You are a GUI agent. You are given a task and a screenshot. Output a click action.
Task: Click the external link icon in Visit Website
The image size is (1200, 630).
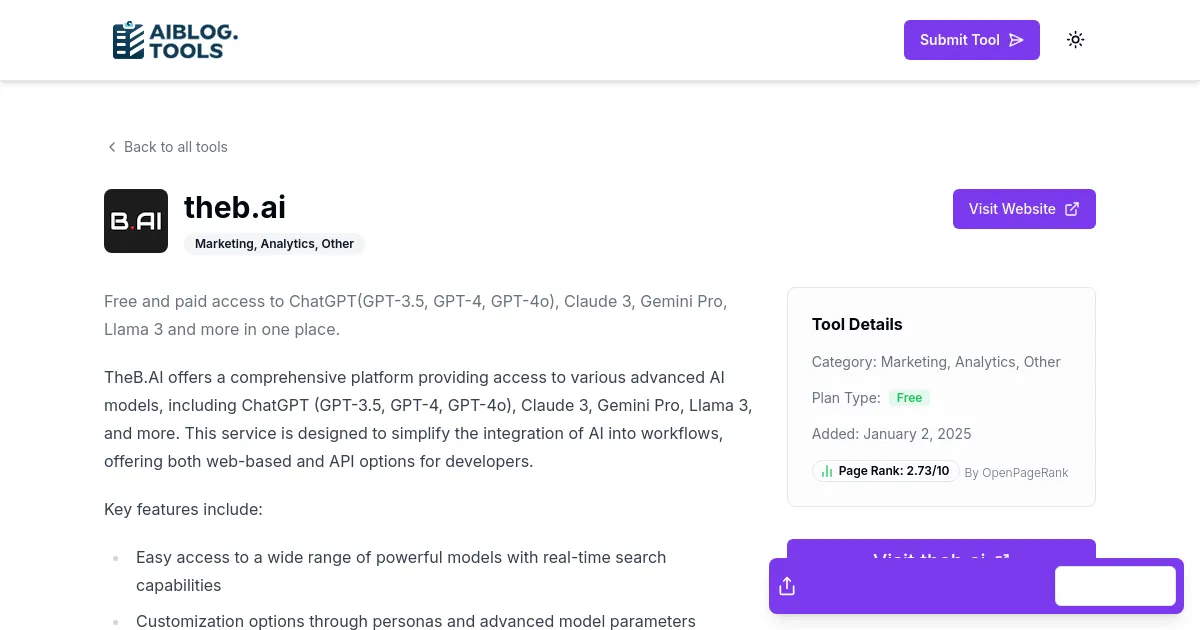pos(1072,209)
